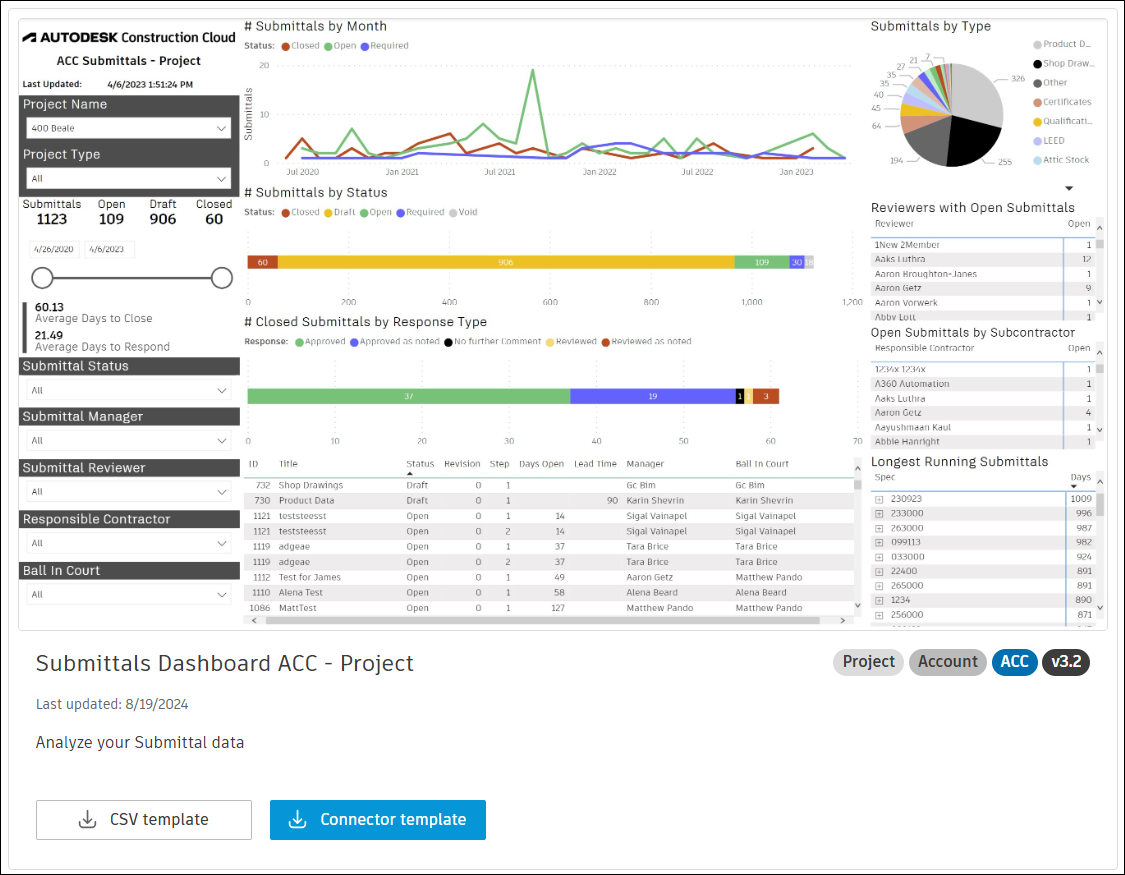The image size is (1125, 875).
Task: Select the Project tag
Action: (868, 661)
